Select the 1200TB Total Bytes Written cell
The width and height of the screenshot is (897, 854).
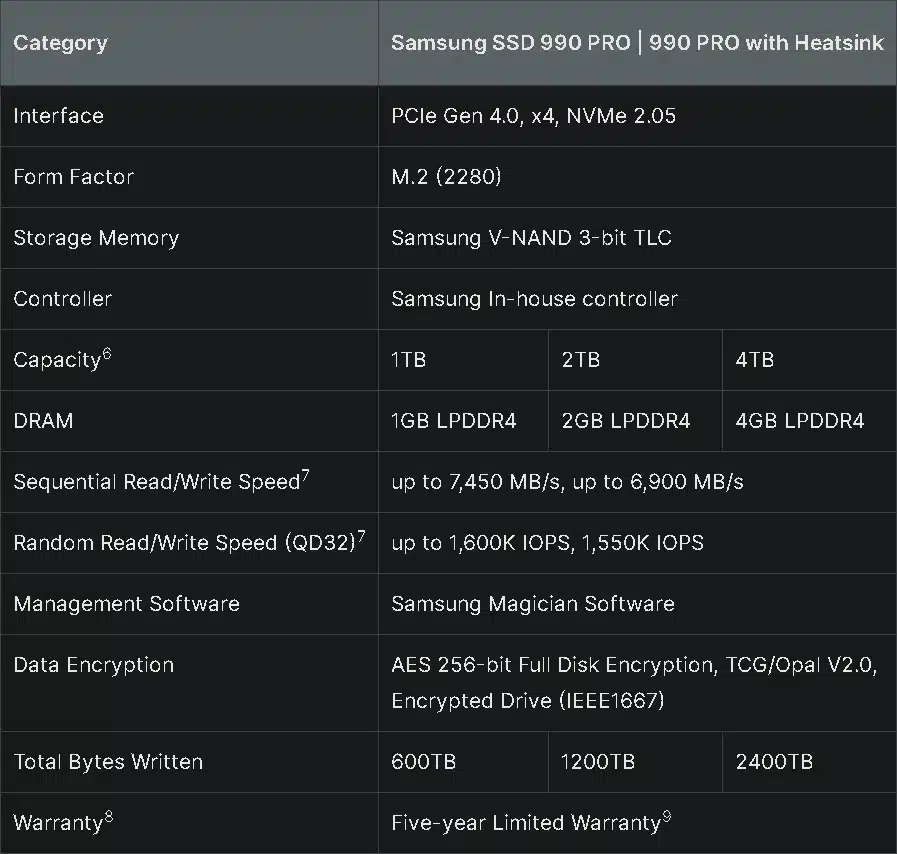(598, 762)
